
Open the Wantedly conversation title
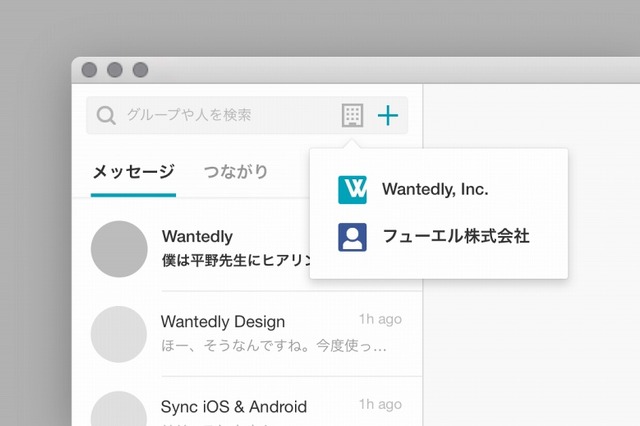coord(197,236)
